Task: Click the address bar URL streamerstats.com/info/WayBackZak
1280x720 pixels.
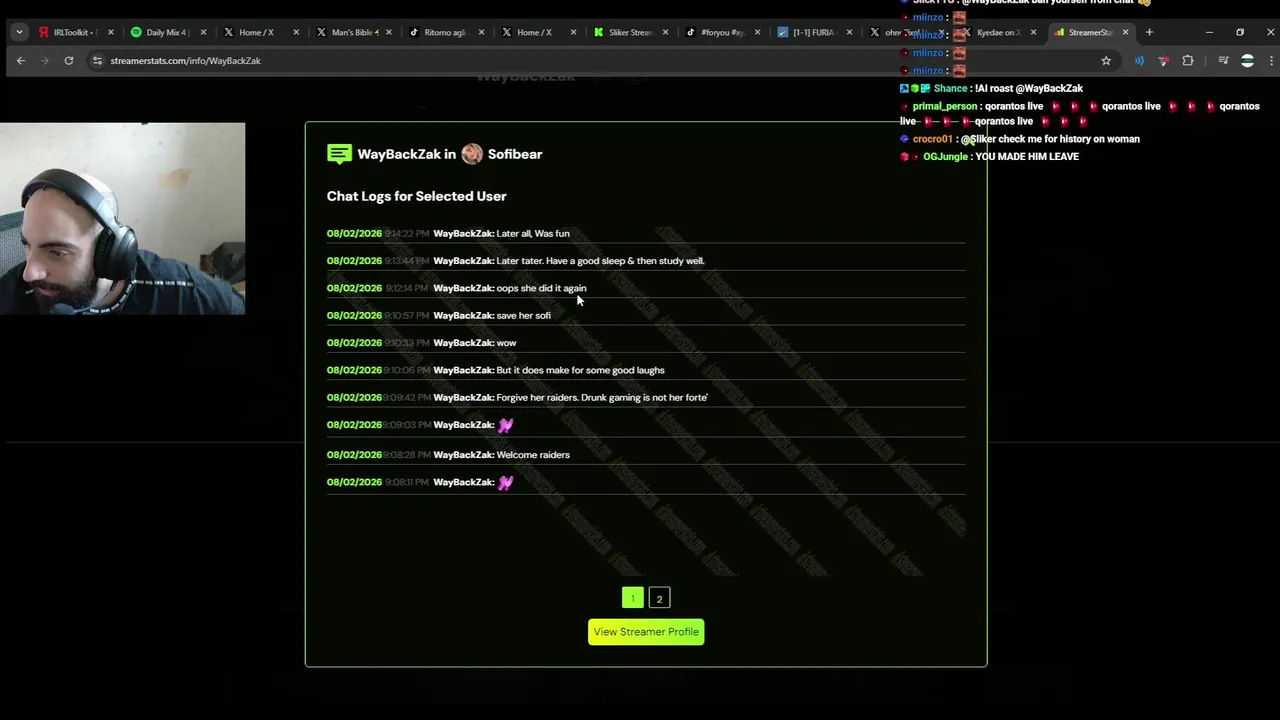Action: 186,60
